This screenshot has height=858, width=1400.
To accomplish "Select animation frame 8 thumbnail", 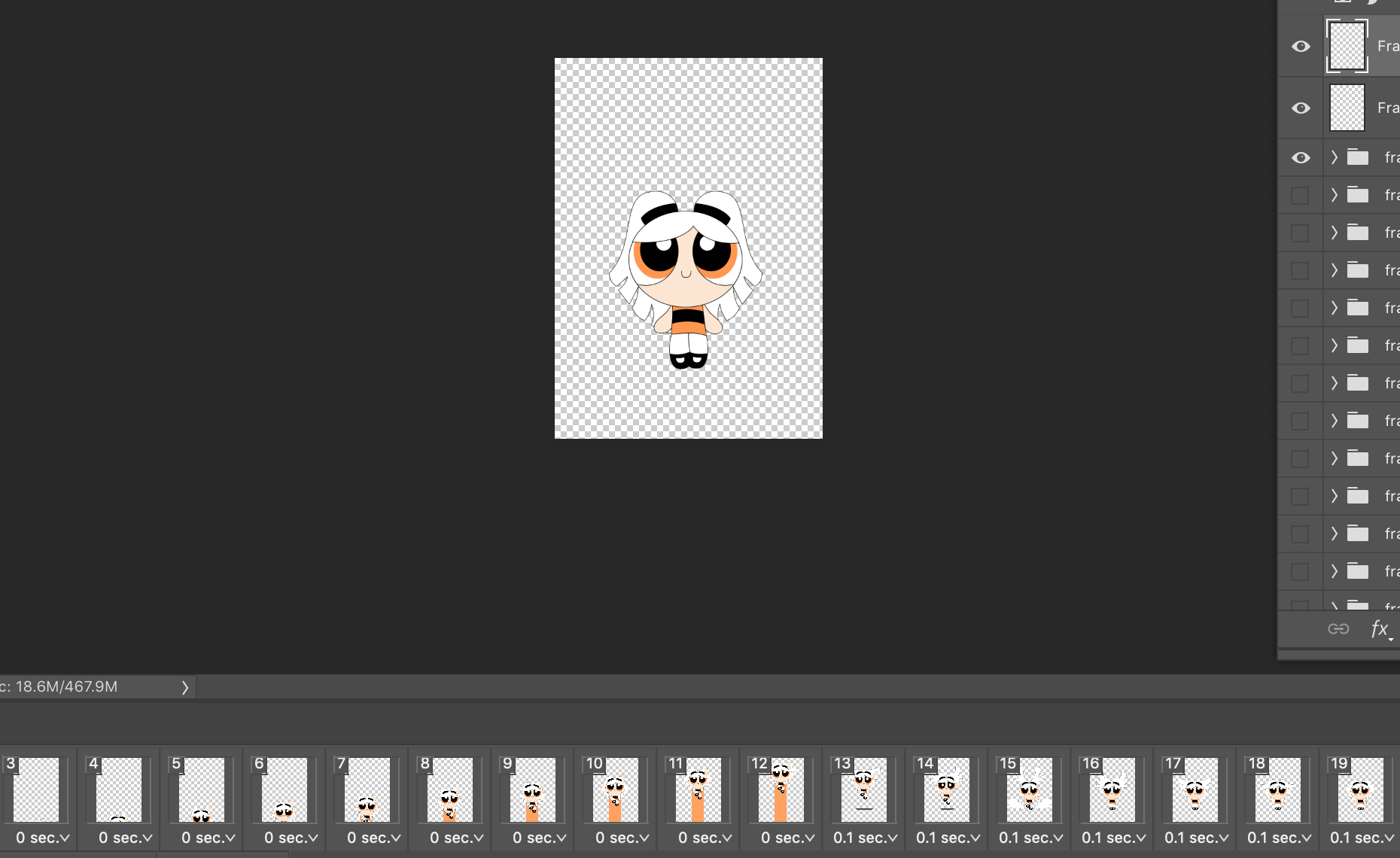I will 450,790.
